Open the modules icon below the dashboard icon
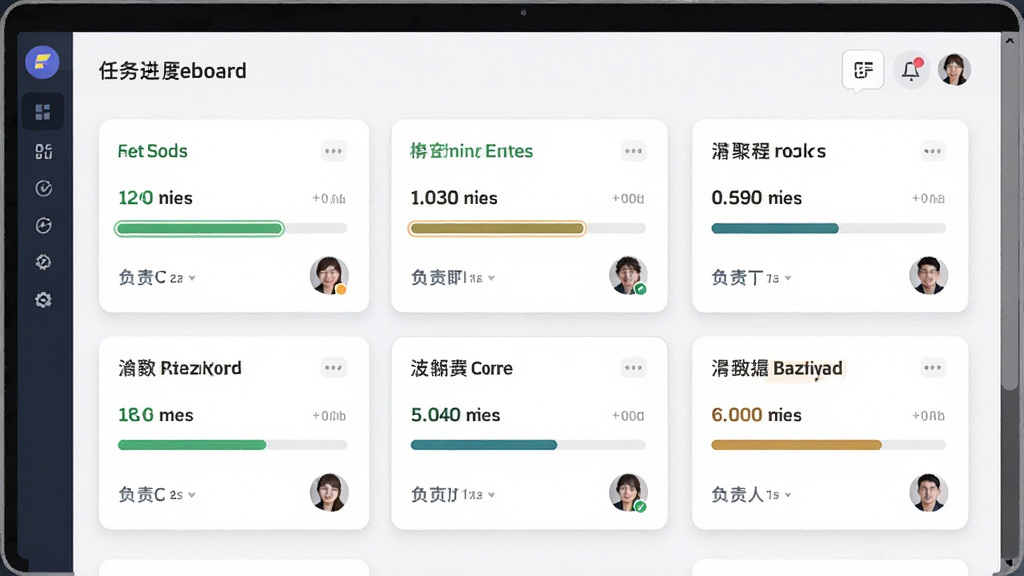Image resolution: width=1024 pixels, height=576 pixels. pos(43,152)
